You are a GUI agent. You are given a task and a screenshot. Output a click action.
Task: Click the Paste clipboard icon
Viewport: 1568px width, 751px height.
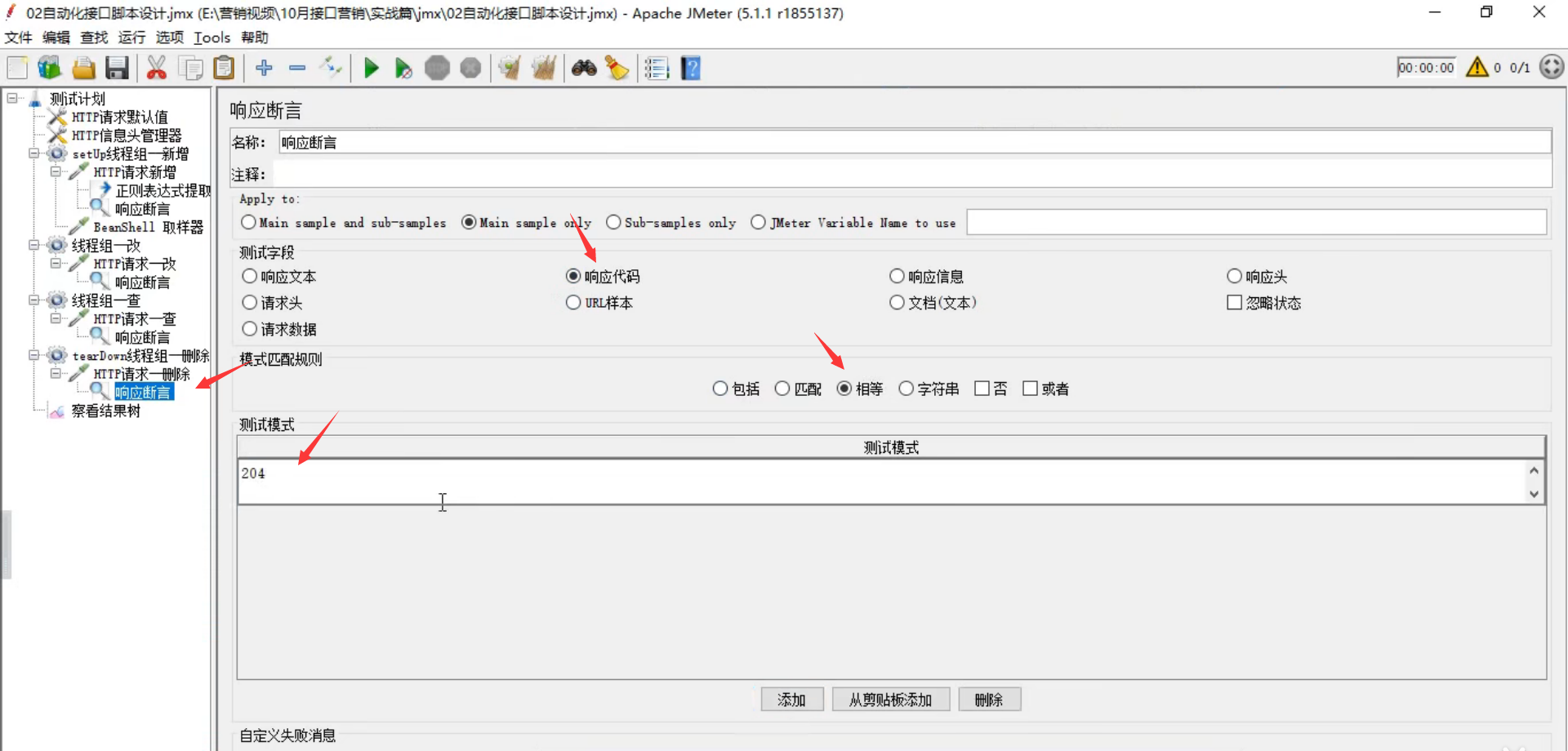click(x=224, y=68)
